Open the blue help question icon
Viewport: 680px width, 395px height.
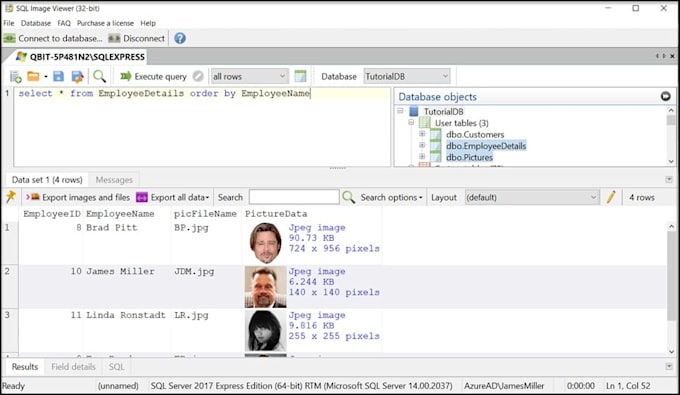pyautogui.click(x=180, y=39)
